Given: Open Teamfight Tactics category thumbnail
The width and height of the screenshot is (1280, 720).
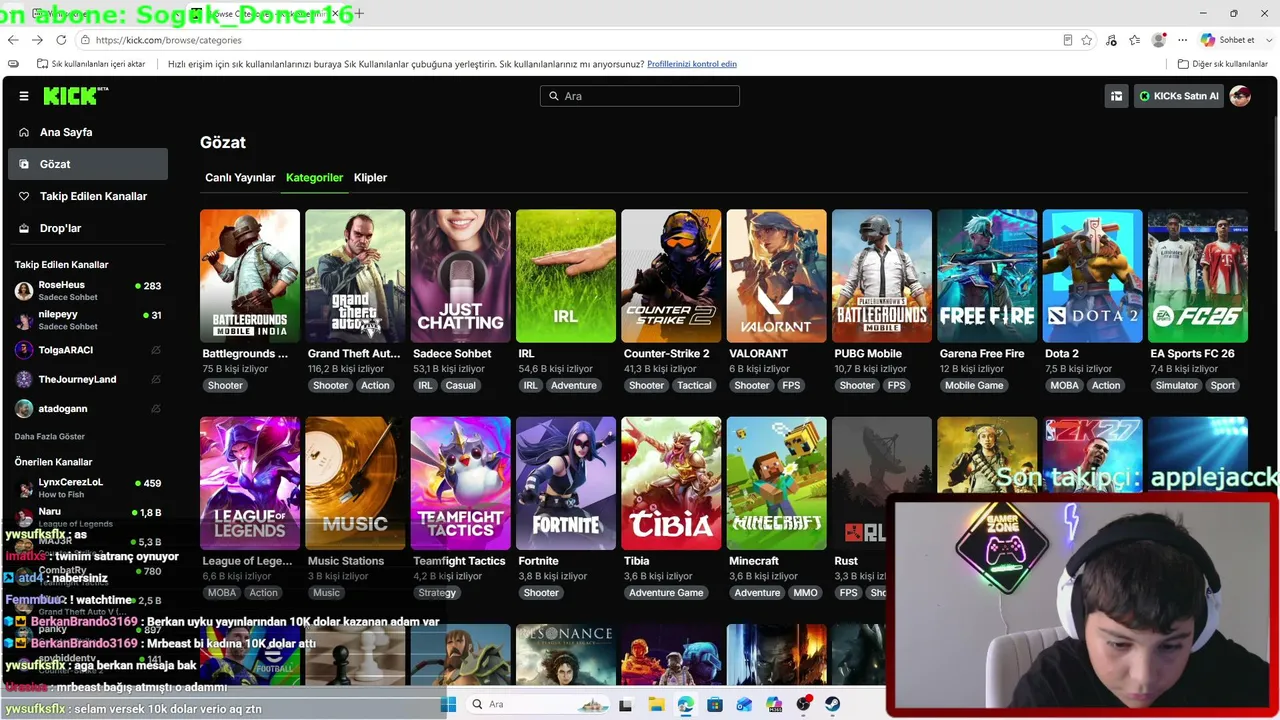Looking at the screenshot, I should click(x=461, y=483).
